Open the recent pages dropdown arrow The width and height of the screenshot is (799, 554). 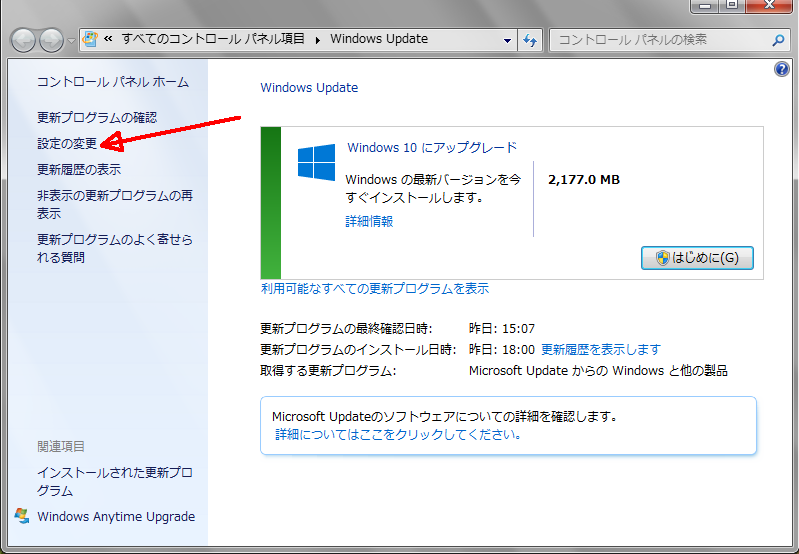click(71, 41)
